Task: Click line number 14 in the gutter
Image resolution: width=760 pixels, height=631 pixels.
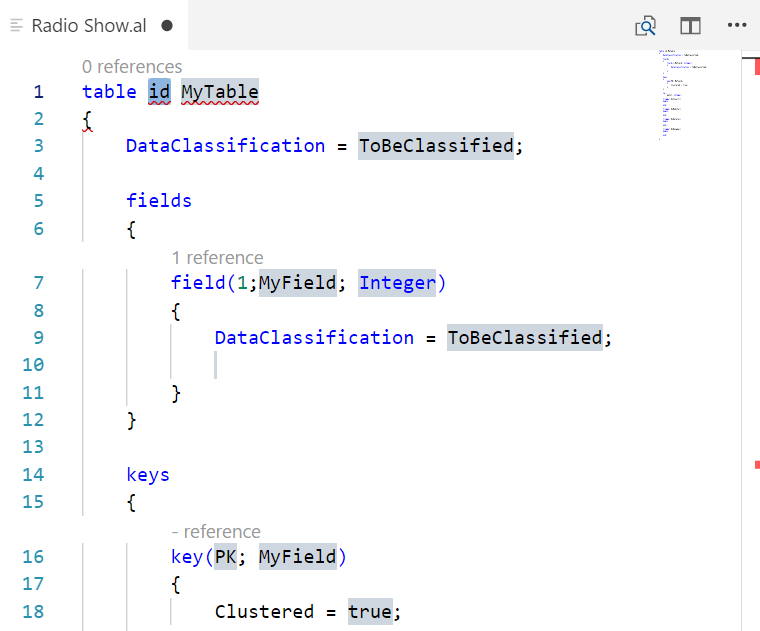Action: [33, 475]
